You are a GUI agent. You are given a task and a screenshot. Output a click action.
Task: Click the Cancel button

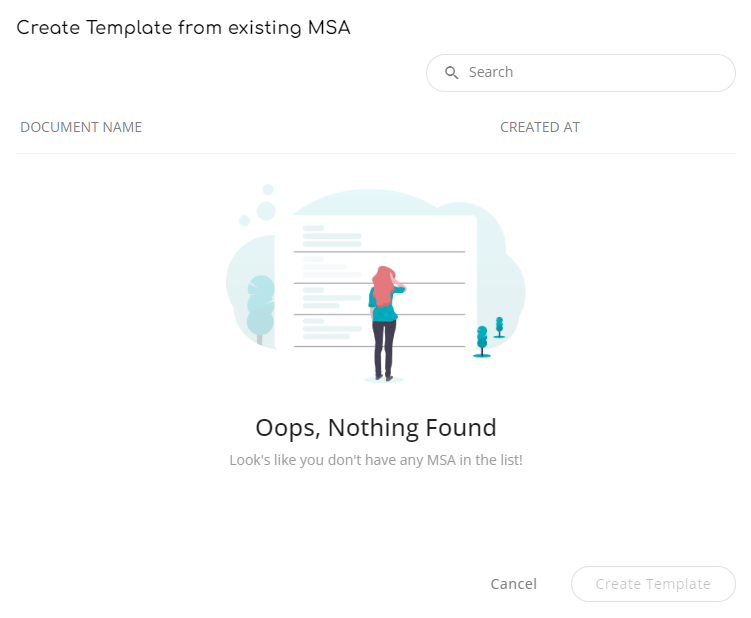tap(513, 584)
